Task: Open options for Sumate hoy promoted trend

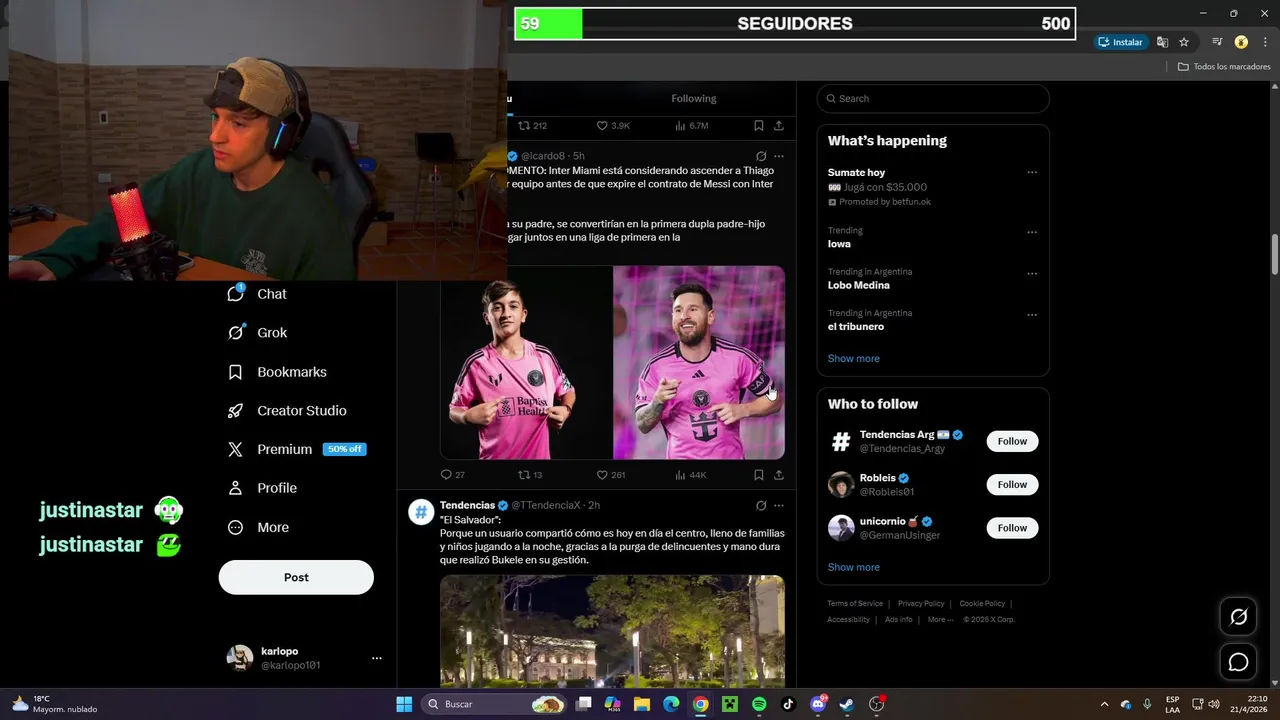Action: [x=1032, y=173]
